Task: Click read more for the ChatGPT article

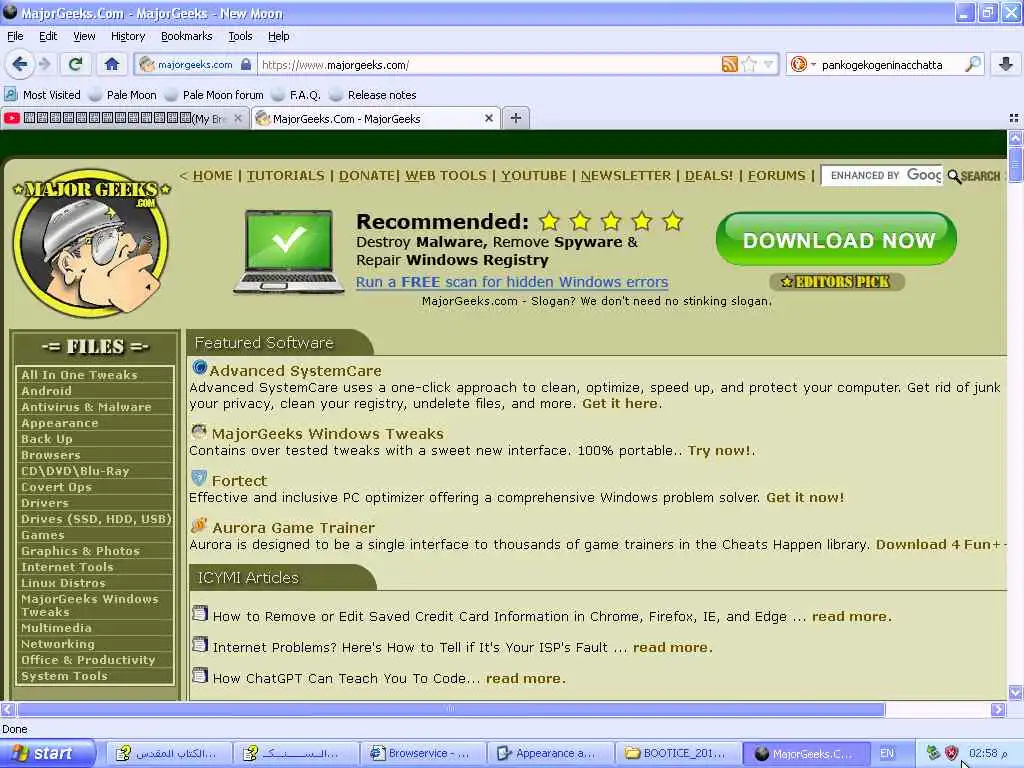Action: [x=525, y=679]
